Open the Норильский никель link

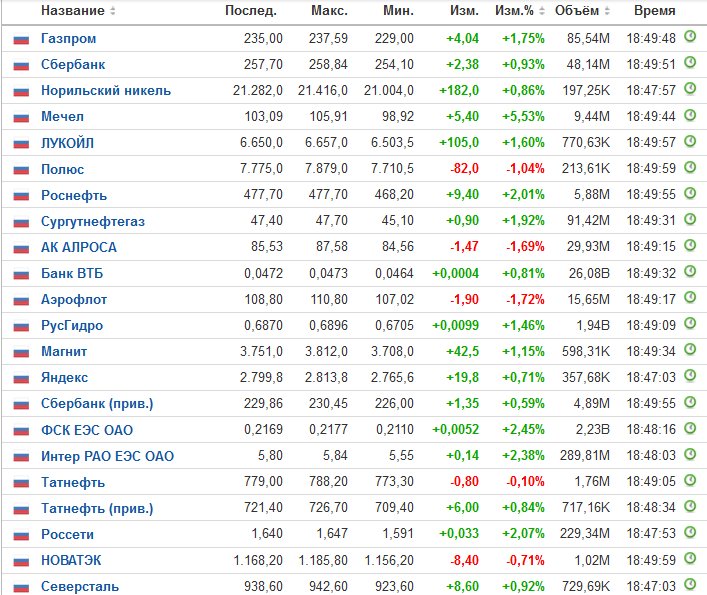point(106,91)
